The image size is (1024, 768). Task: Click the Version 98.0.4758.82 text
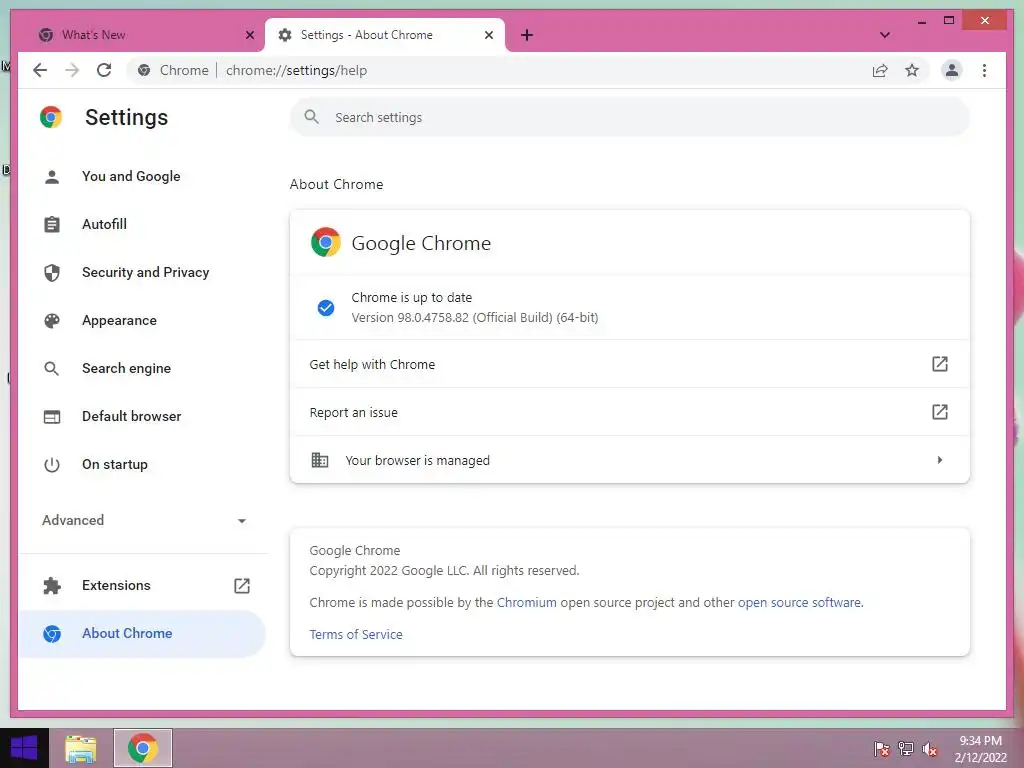point(475,318)
